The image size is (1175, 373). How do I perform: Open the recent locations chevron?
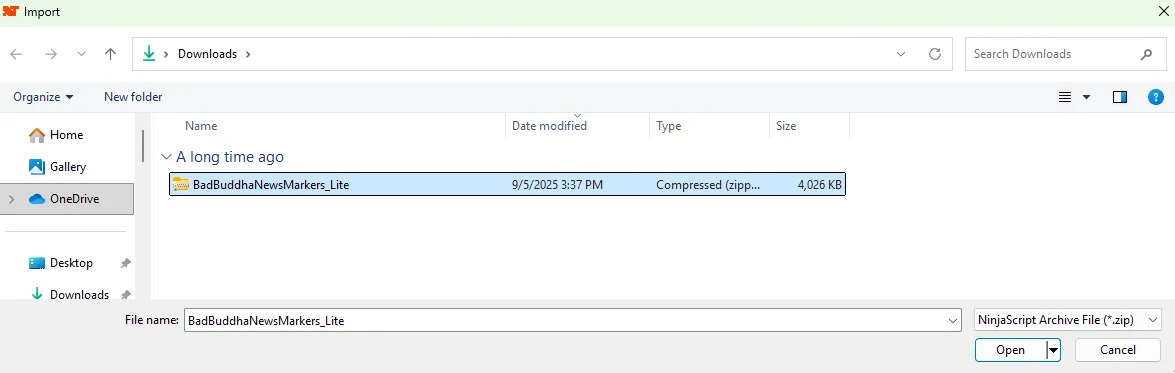81,54
